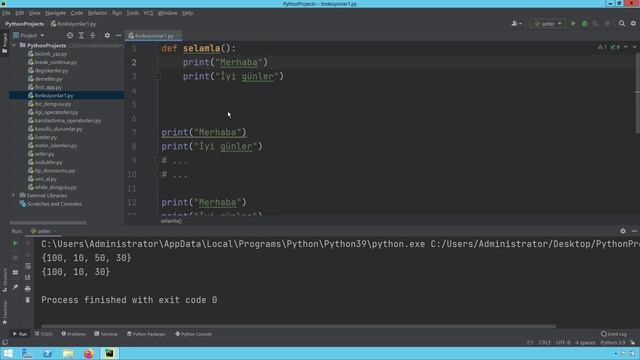Viewport: 640px width, 360px height.
Task: Open the Tools menu
Action: point(133,13)
